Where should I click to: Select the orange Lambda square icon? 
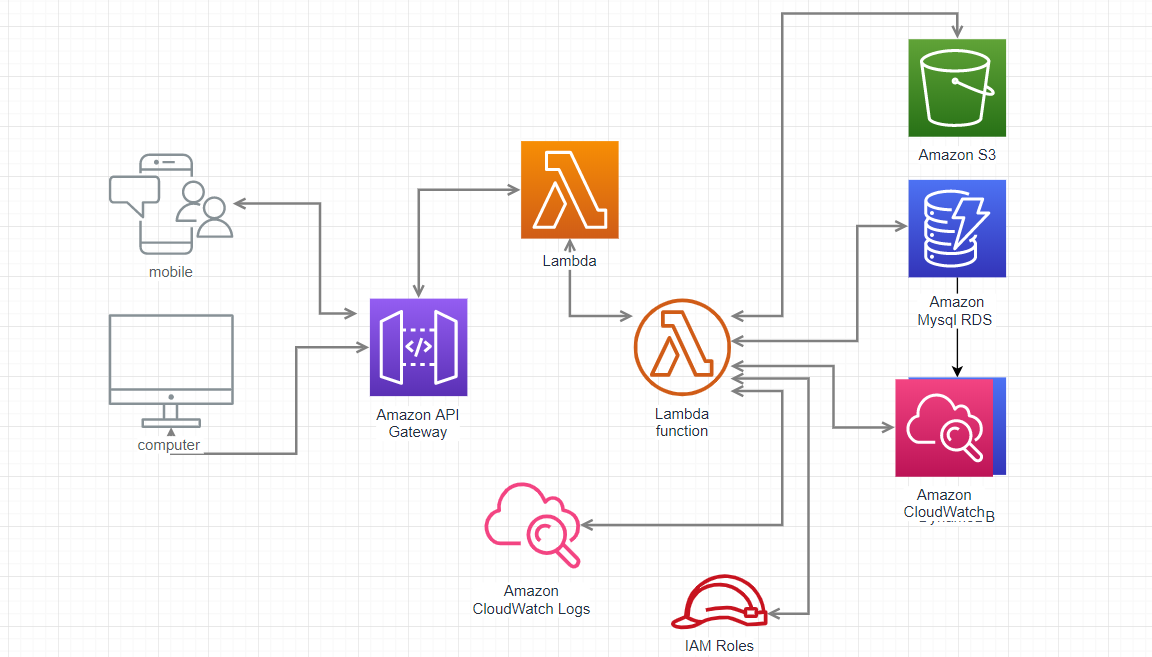(569, 190)
